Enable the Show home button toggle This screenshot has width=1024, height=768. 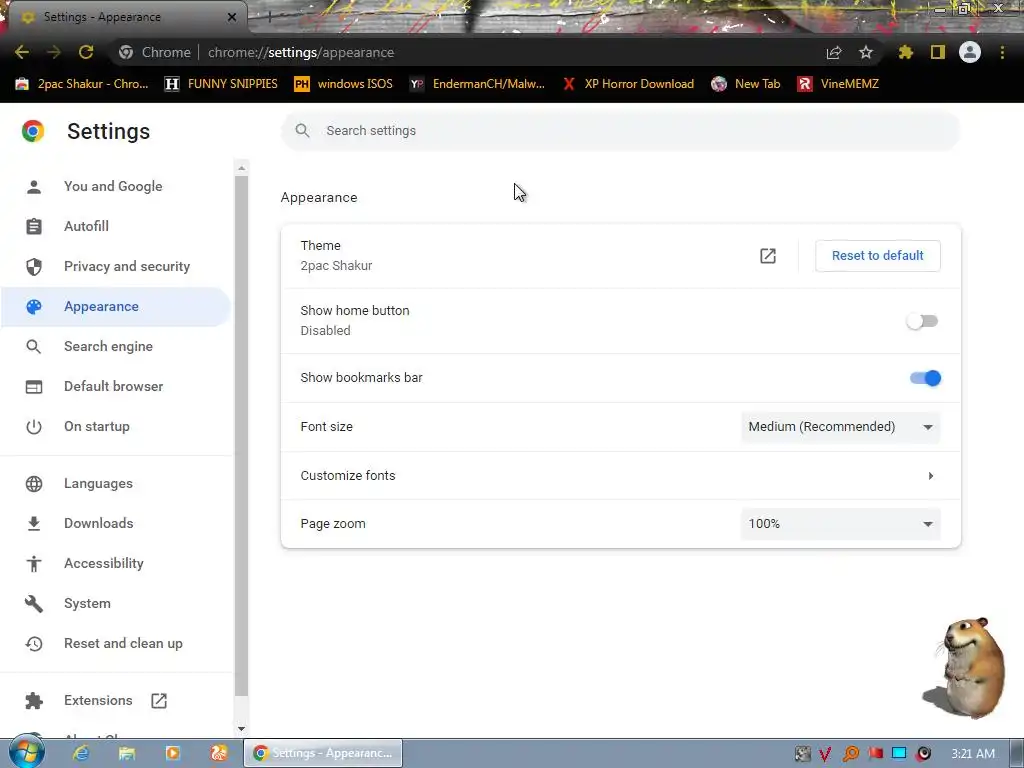click(x=922, y=321)
